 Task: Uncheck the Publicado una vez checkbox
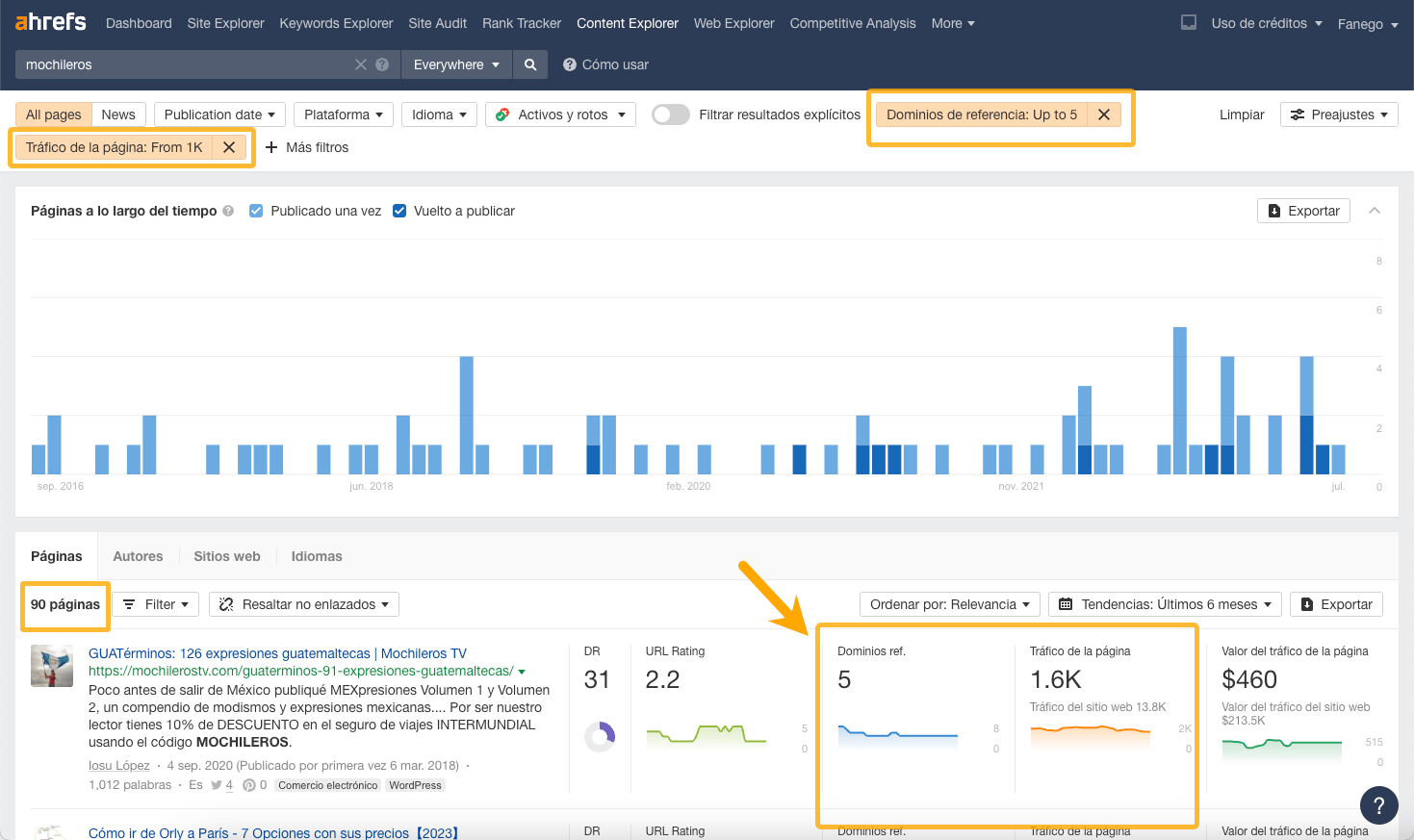point(256,211)
